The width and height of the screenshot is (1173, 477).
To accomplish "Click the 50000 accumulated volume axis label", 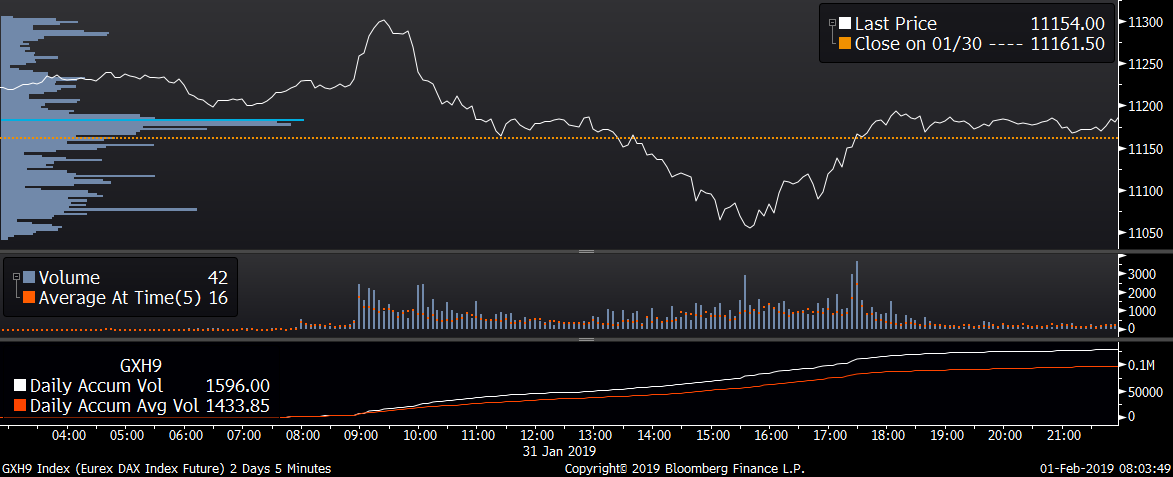I will pyautogui.click(x=1145, y=391).
